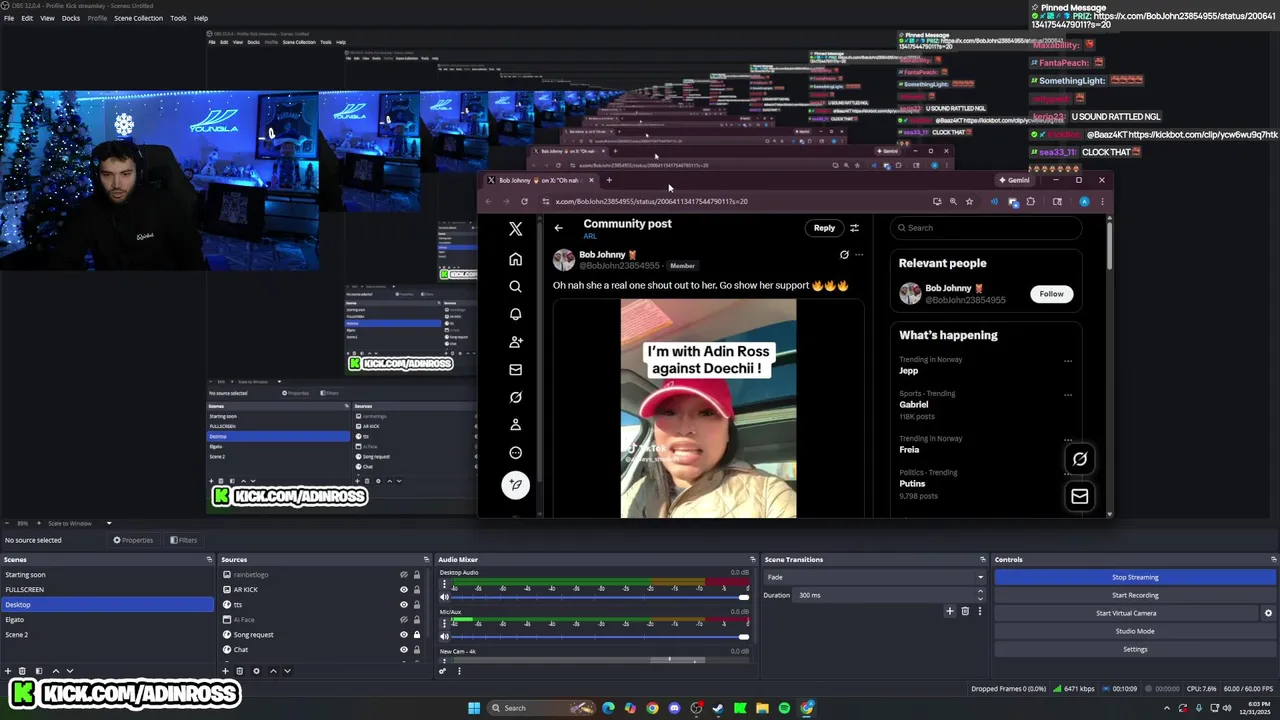Hide the Chat source

click(x=404, y=650)
